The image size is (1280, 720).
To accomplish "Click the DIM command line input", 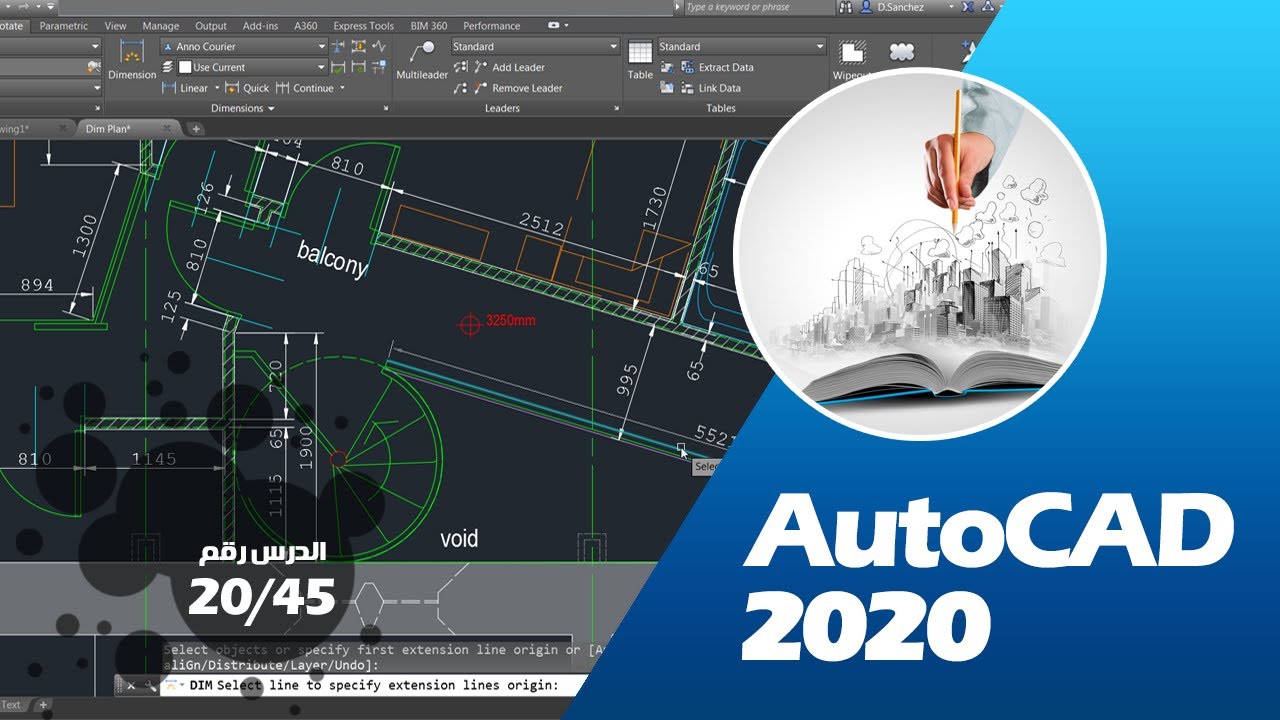I will pyautogui.click(x=374, y=685).
